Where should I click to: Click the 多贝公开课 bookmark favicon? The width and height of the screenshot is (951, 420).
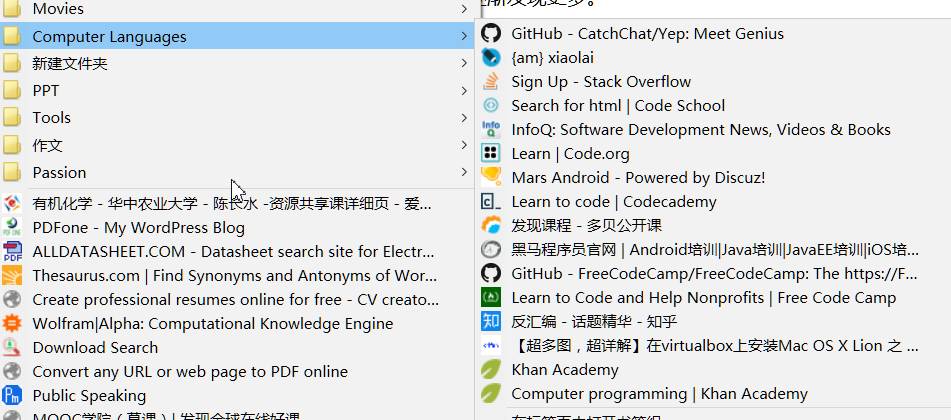click(491, 225)
